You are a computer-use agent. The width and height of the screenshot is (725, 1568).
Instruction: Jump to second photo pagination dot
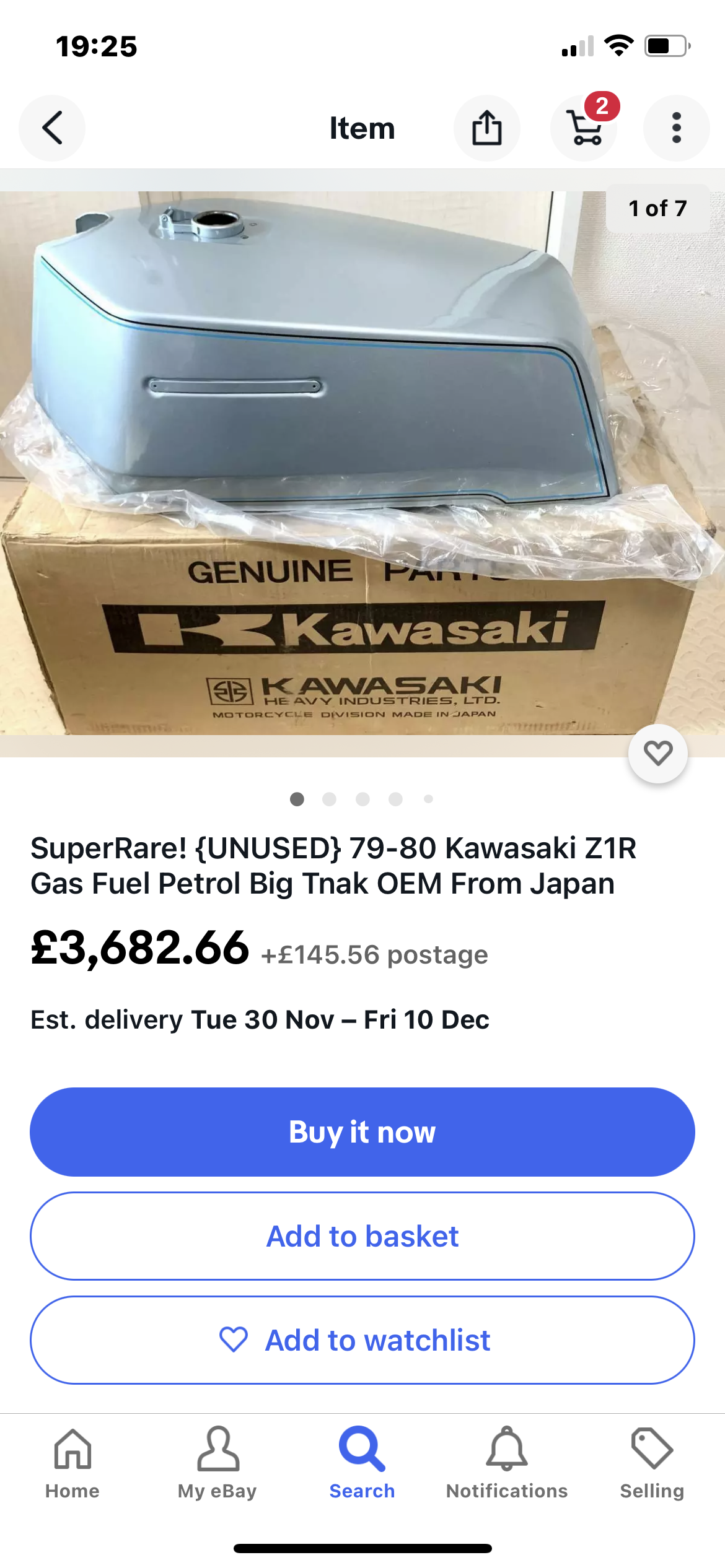point(330,799)
